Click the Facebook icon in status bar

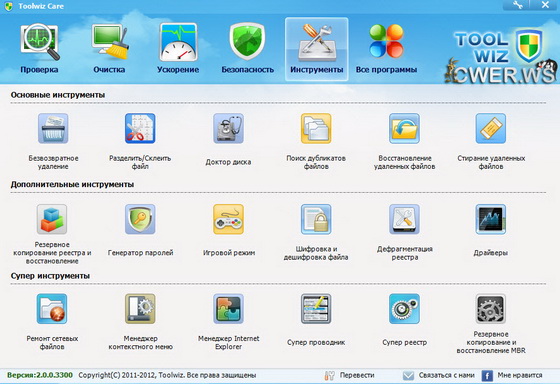[487, 375]
